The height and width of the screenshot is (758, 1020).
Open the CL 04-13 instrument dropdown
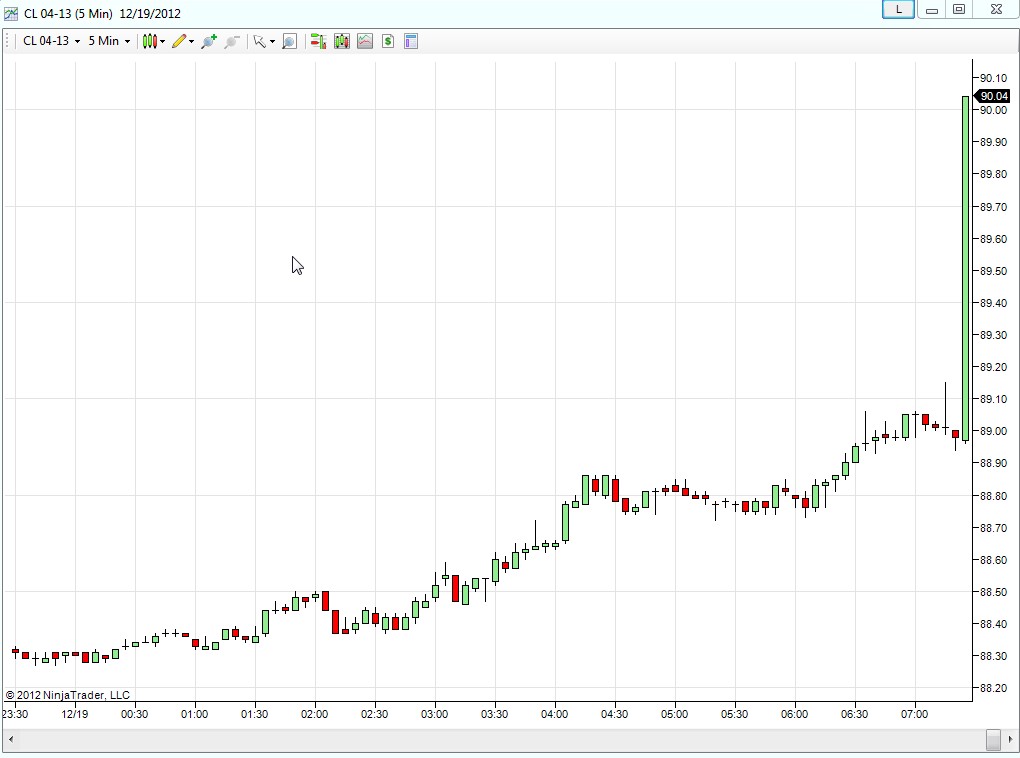51,41
